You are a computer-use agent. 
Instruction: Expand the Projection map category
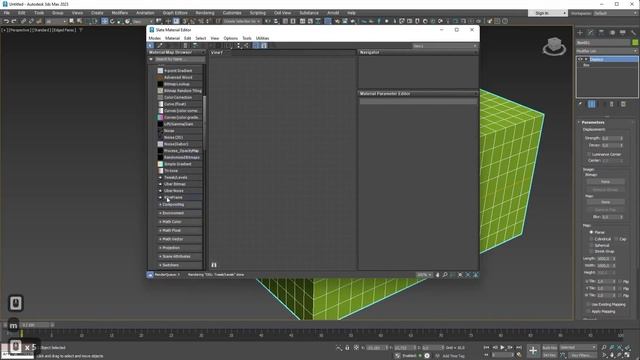click(x=179, y=248)
